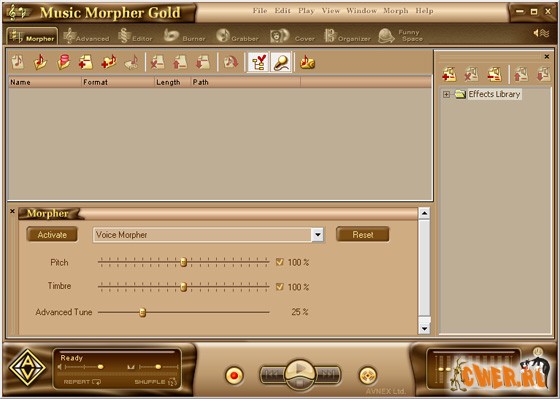Screen dimensions: 560x399
Task: Click the round orange button right of Next
Action: (368, 375)
